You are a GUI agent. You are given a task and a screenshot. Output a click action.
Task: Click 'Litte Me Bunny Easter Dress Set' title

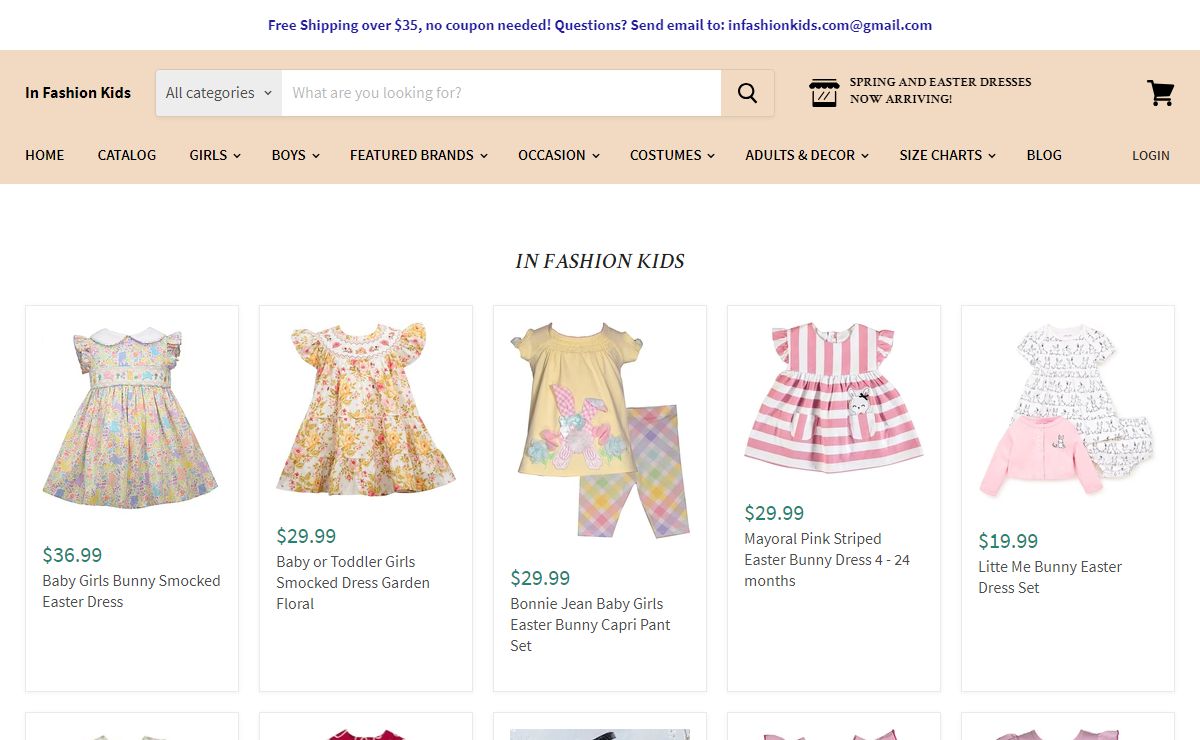[1050, 577]
